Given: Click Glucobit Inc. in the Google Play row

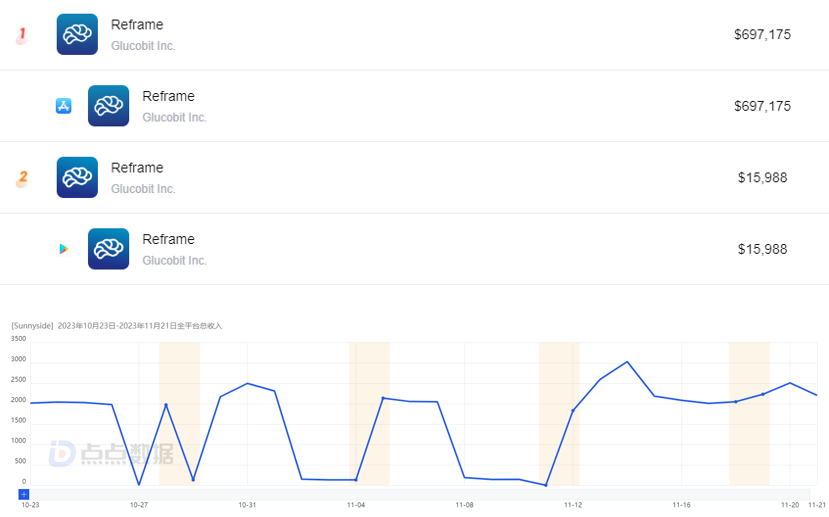Looking at the screenshot, I should [174, 261].
